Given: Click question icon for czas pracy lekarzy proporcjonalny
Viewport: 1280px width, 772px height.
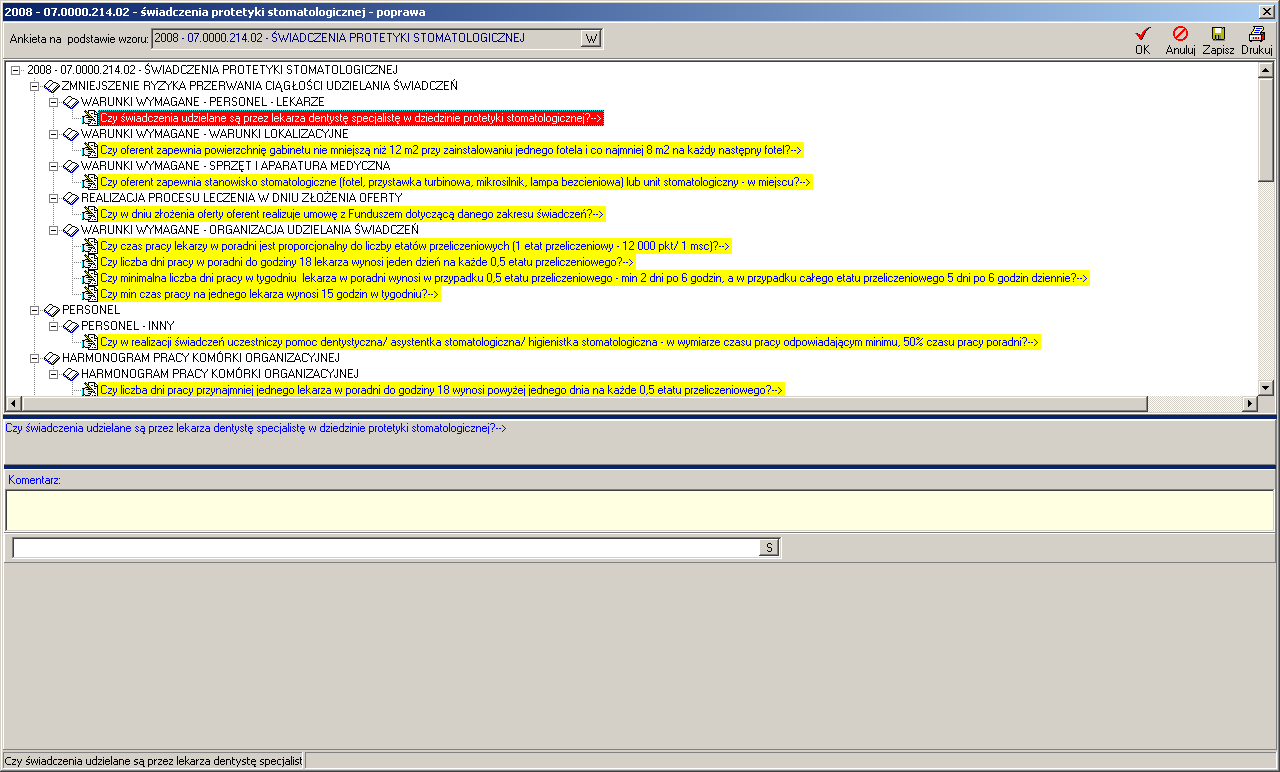Looking at the screenshot, I should click(90, 246).
